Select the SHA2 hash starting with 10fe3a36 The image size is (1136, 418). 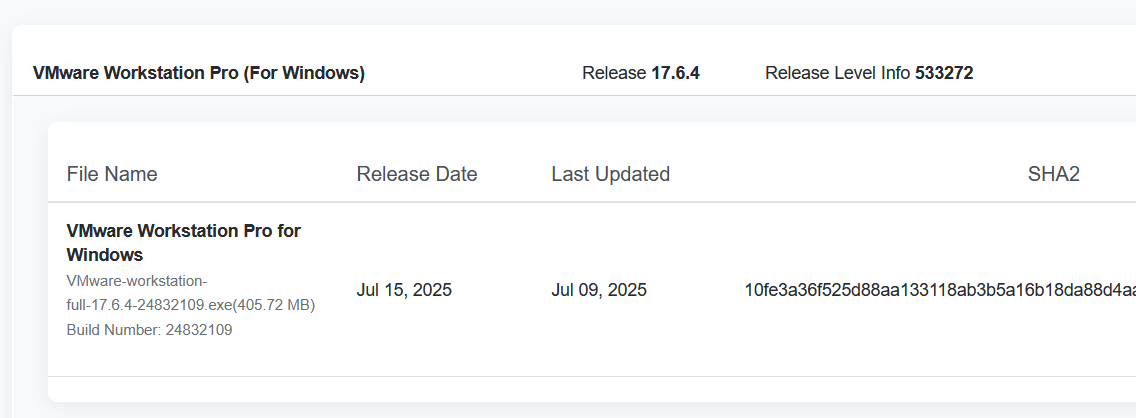click(938, 291)
